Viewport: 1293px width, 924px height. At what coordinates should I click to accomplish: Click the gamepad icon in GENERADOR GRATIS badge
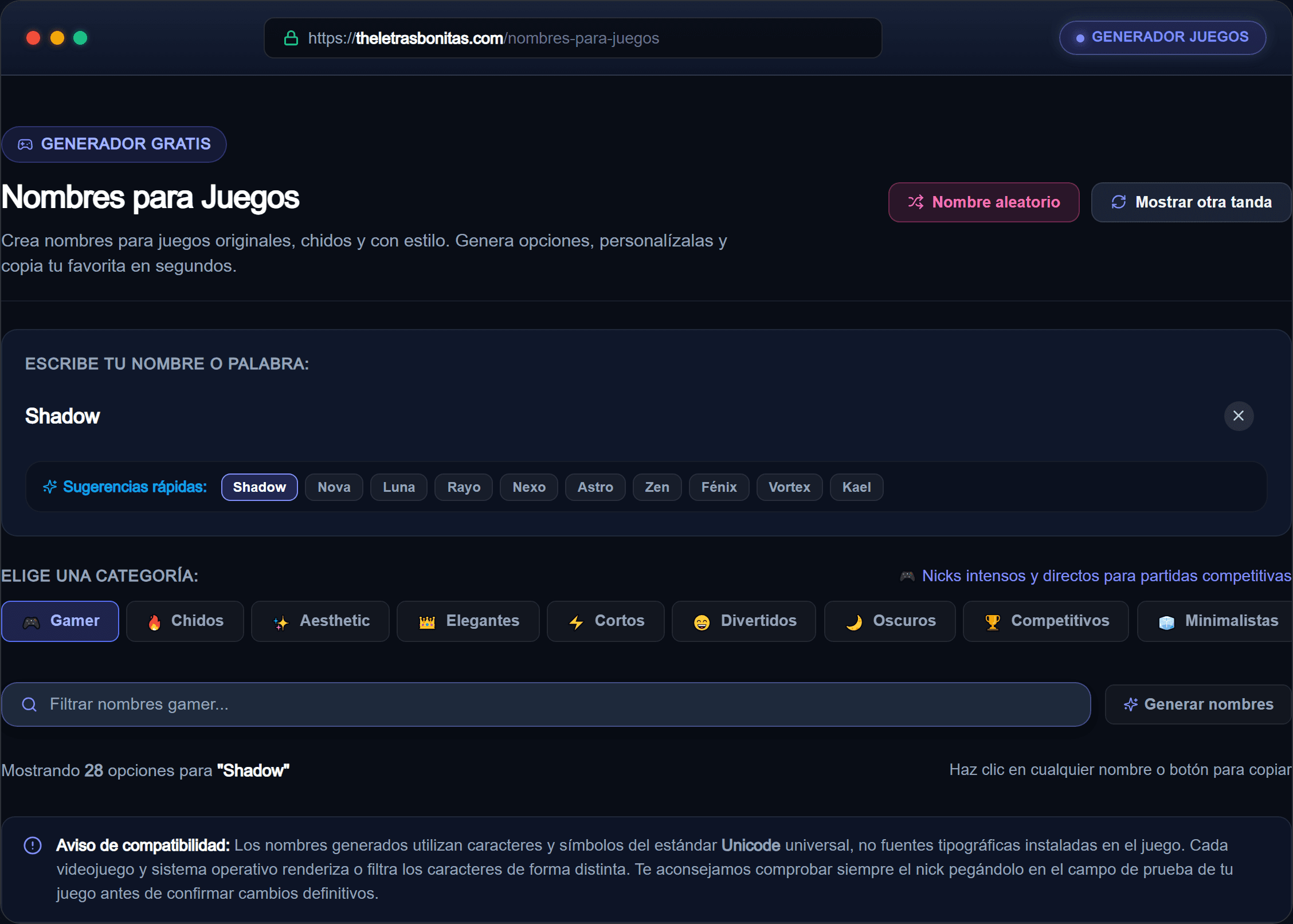click(x=25, y=144)
